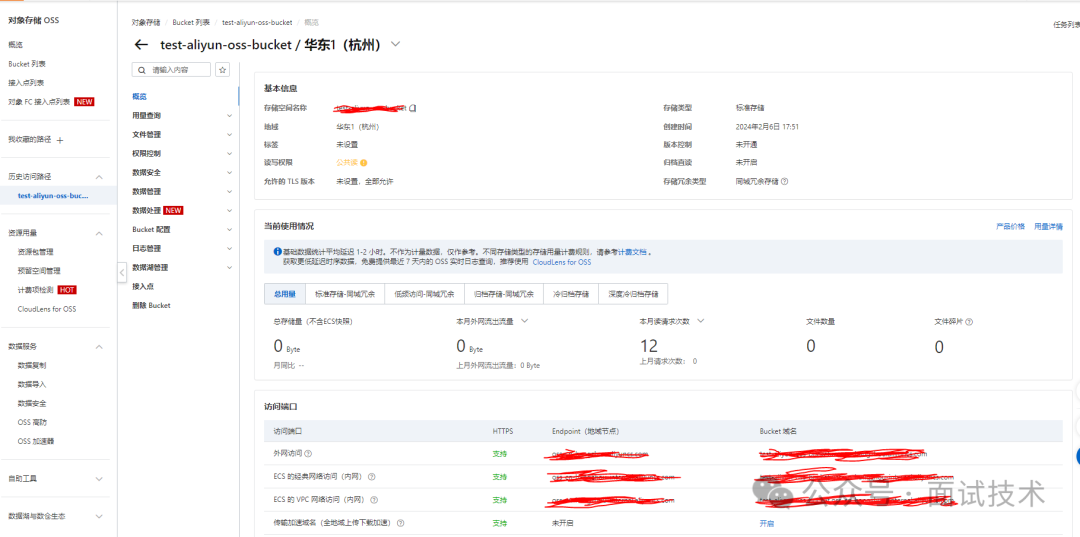This screenshot has width=1080, height=537.
Task: Open 产品价格 link
Action: pos(1010,227)
